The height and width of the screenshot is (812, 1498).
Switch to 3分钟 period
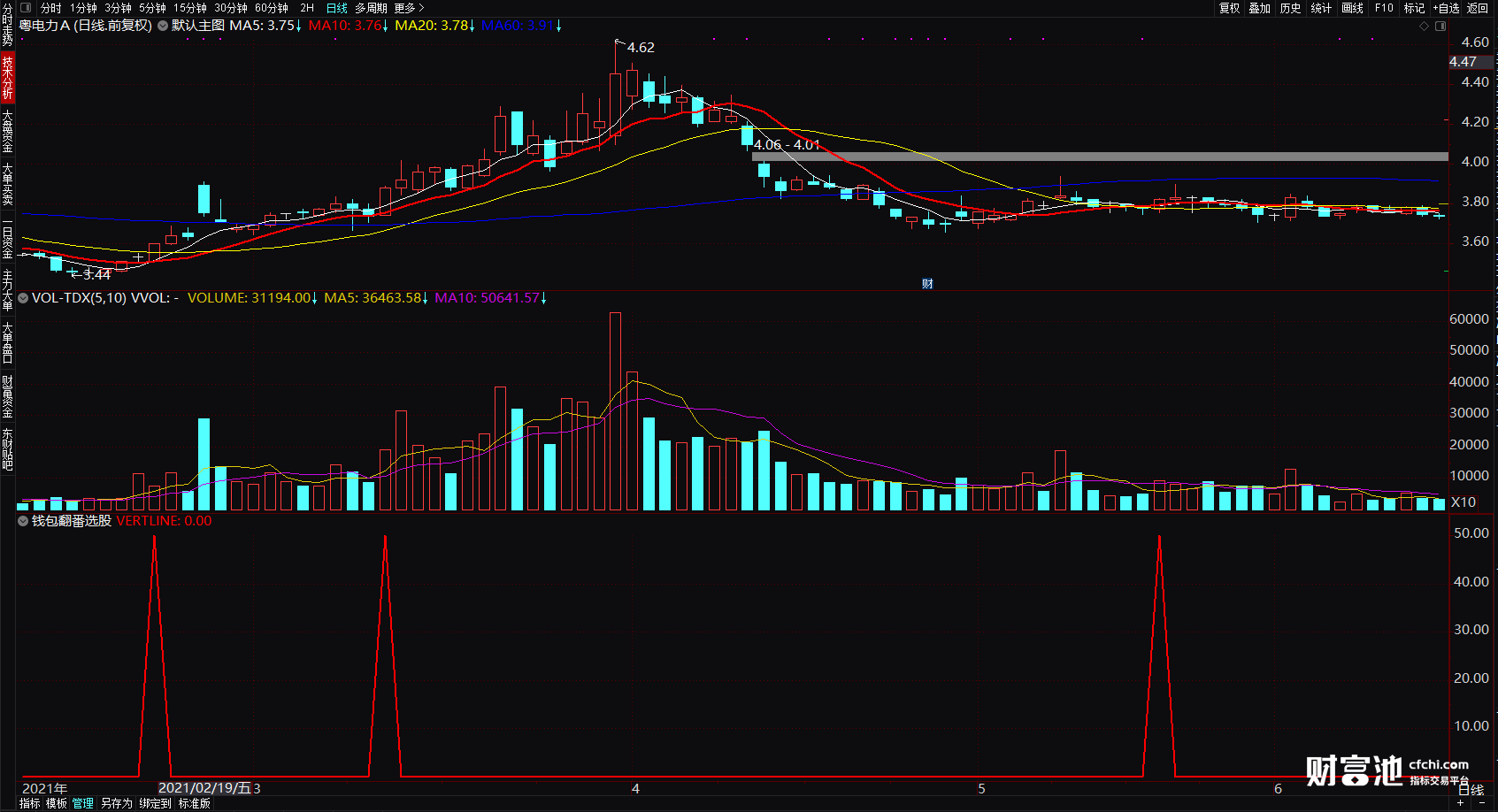[x=118, y=8]
